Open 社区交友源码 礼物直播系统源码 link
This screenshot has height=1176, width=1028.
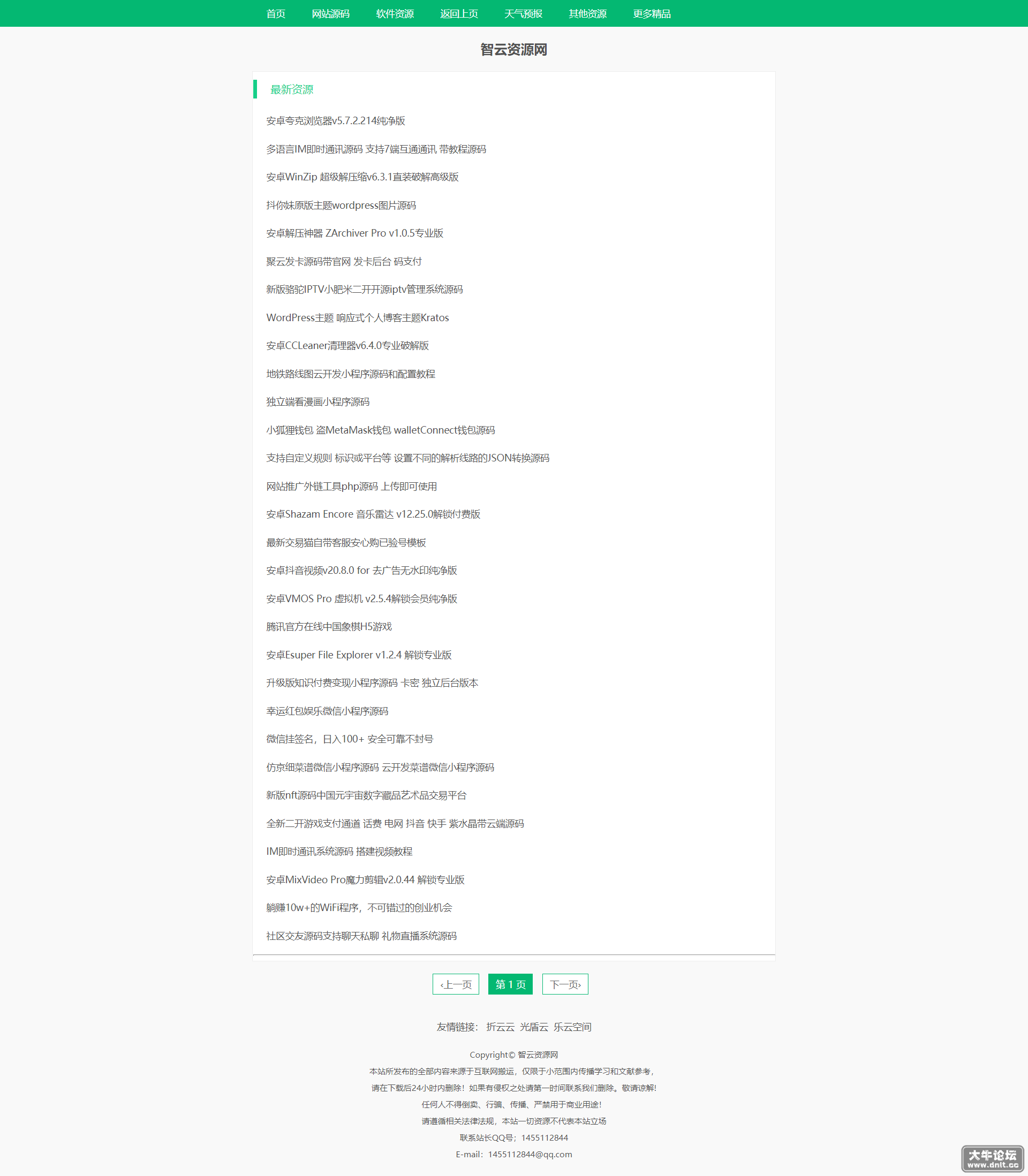click(361, 936)
